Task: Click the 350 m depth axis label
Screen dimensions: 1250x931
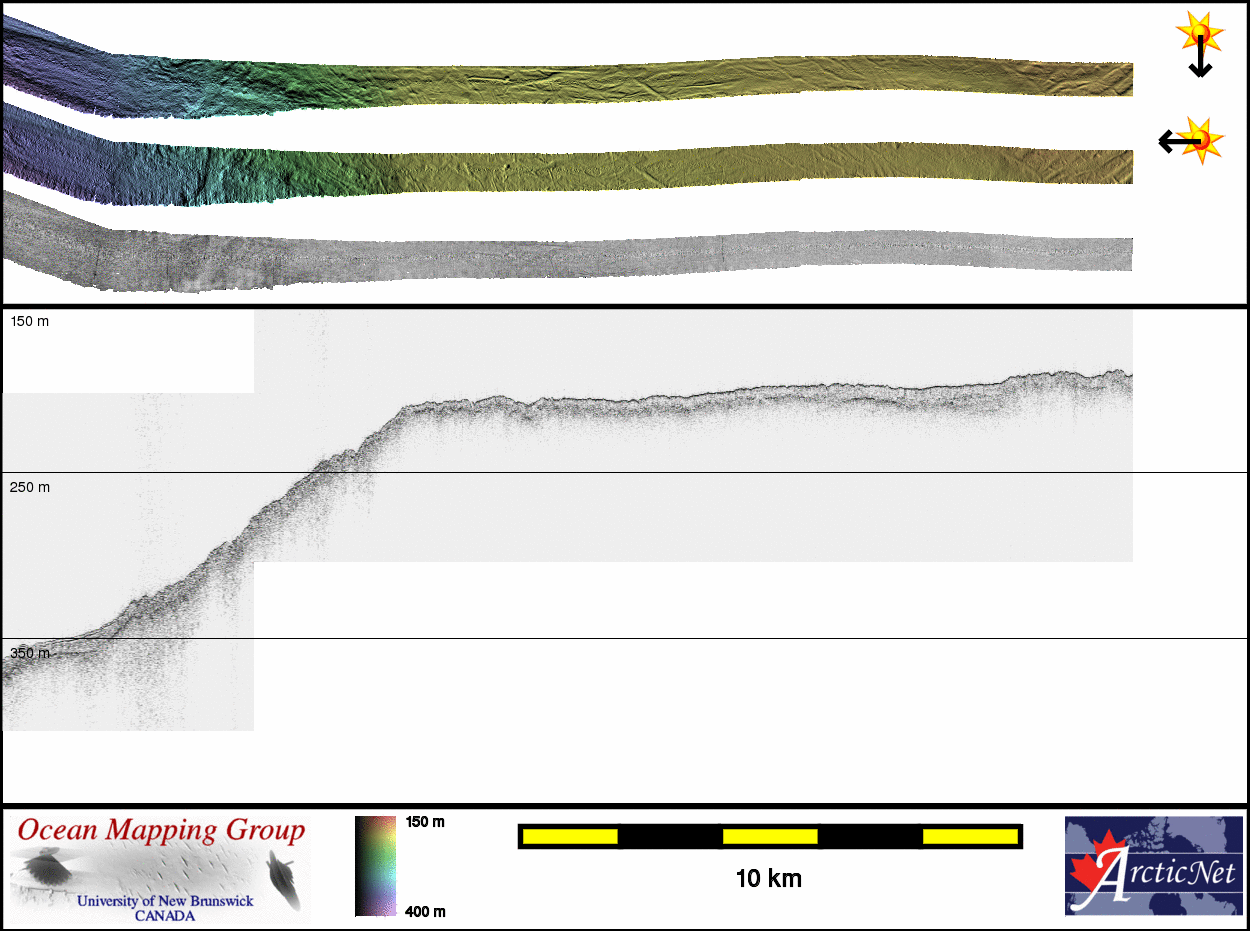Action: pyautogui.click(x=30, y=653)
